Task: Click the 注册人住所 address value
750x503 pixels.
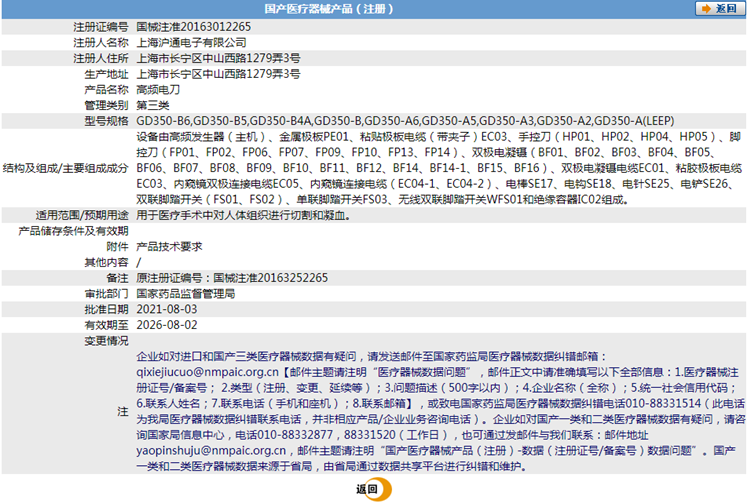Action: [x=218, y=58]
